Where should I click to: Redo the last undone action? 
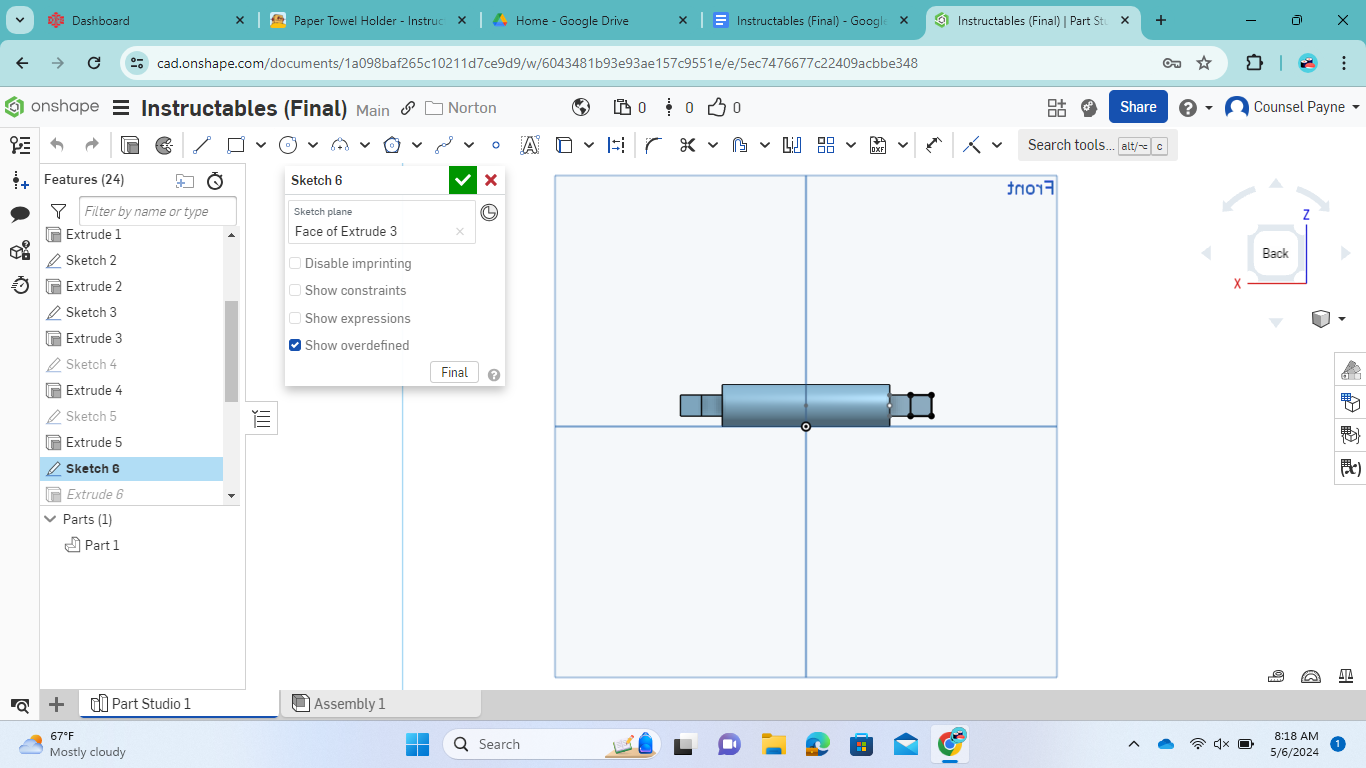(92, 145)
